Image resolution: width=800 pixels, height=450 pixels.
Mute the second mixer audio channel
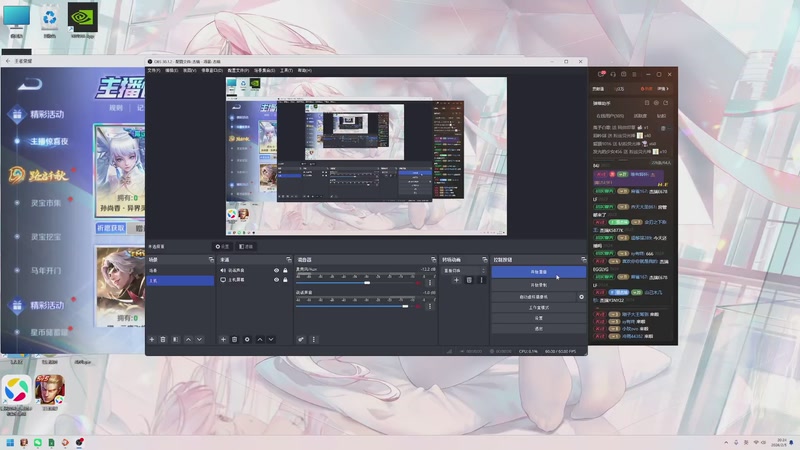(x=419, y=306)
